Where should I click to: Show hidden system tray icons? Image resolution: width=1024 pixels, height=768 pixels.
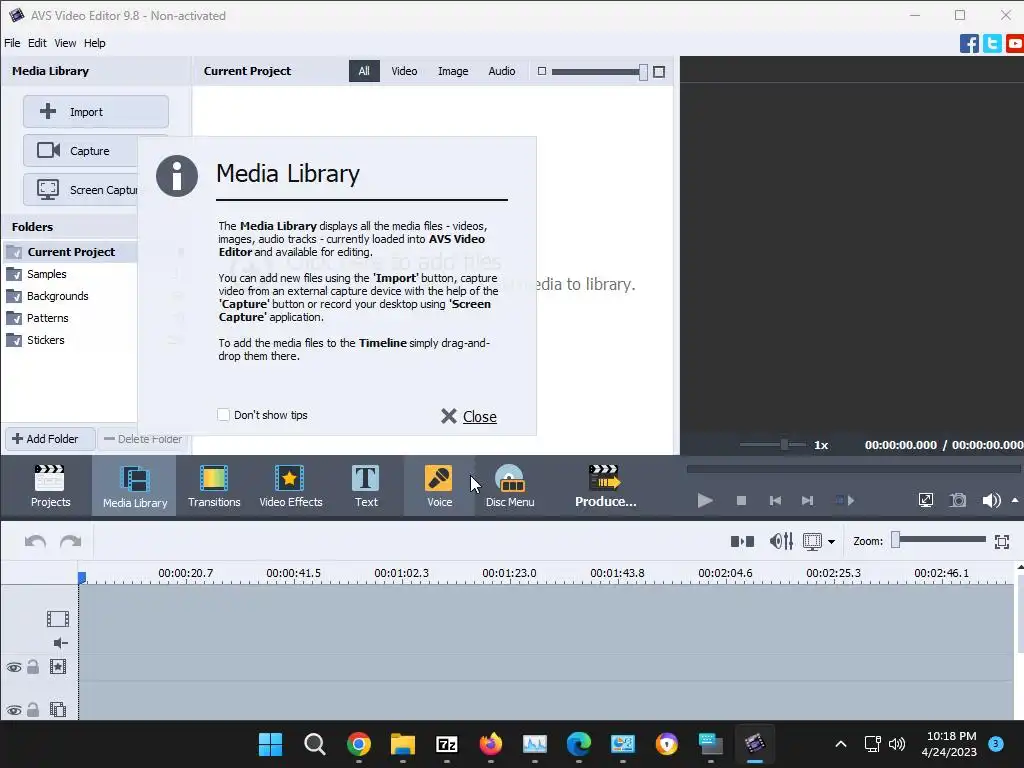[841, 744]
